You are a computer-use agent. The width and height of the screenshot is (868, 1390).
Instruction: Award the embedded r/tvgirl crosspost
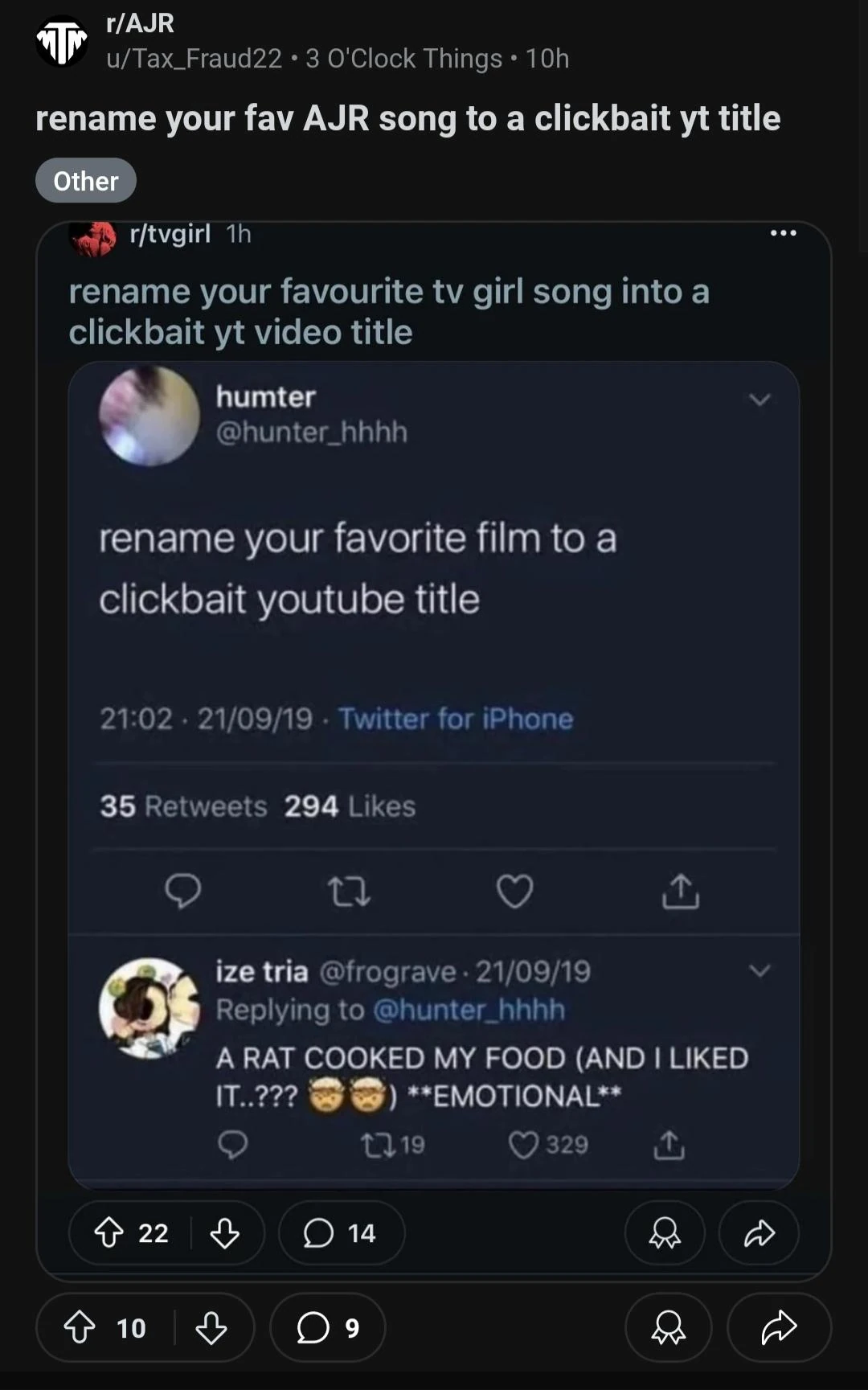[x=665, y=1232]
